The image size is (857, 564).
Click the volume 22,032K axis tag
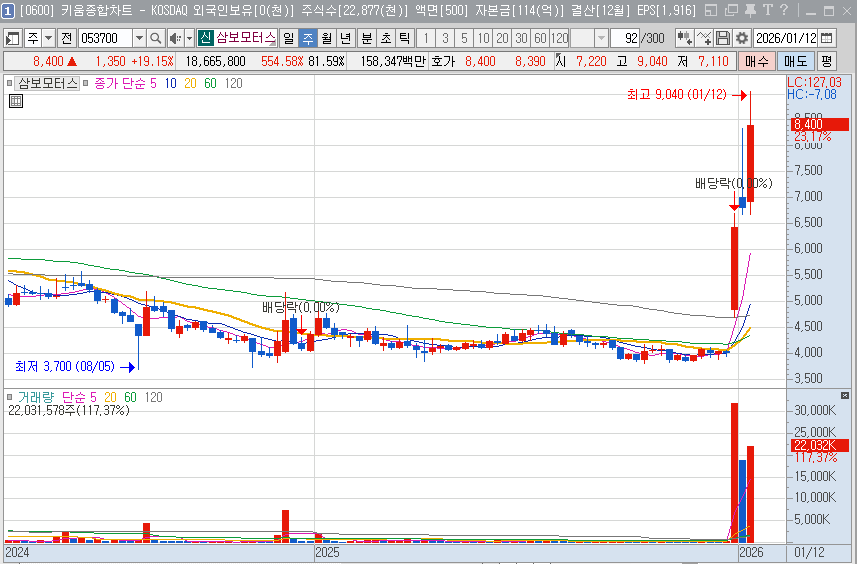point(819,445)
